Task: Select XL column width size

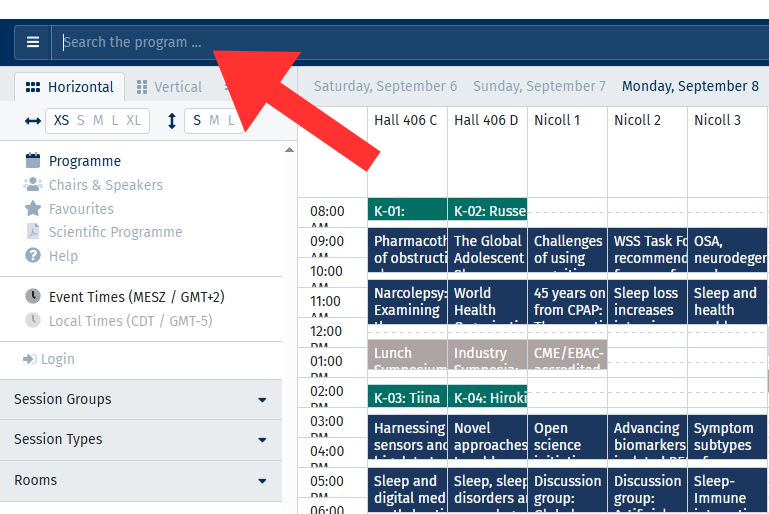Action: (133, 121)
